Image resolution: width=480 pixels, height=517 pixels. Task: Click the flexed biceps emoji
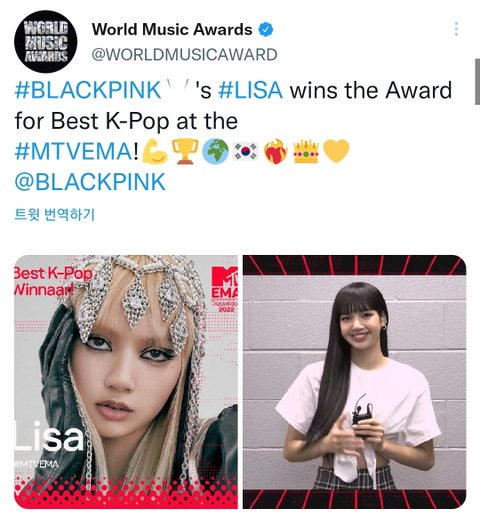click(155, 152)
